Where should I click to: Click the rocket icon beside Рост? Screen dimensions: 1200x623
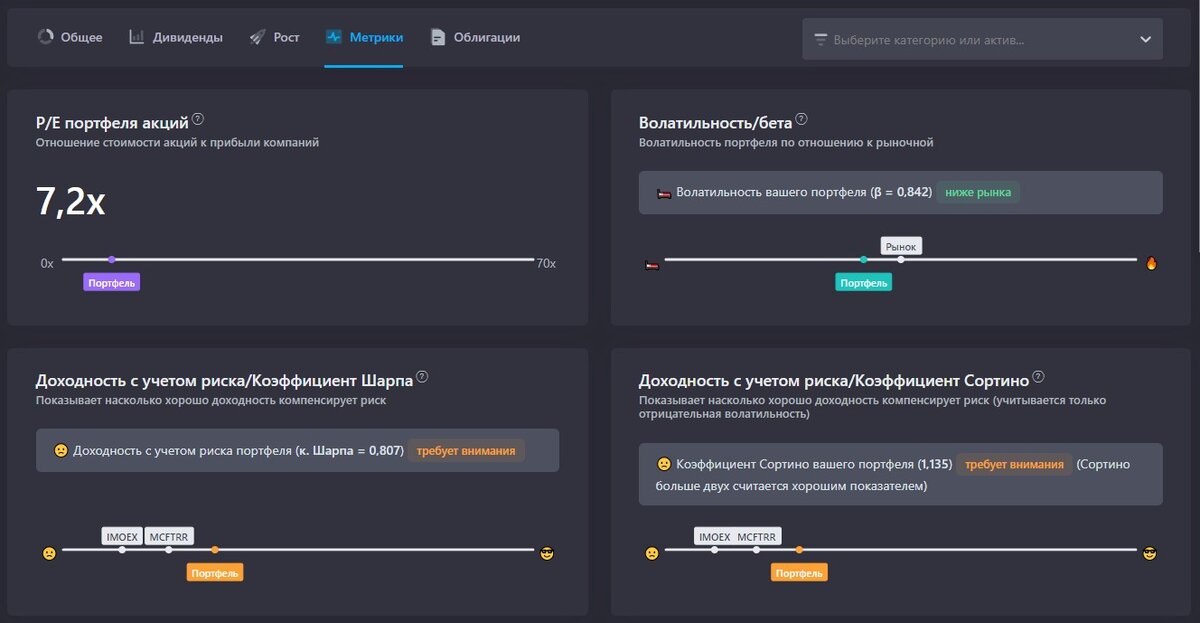pyautogui.click(x=257, y=37)
